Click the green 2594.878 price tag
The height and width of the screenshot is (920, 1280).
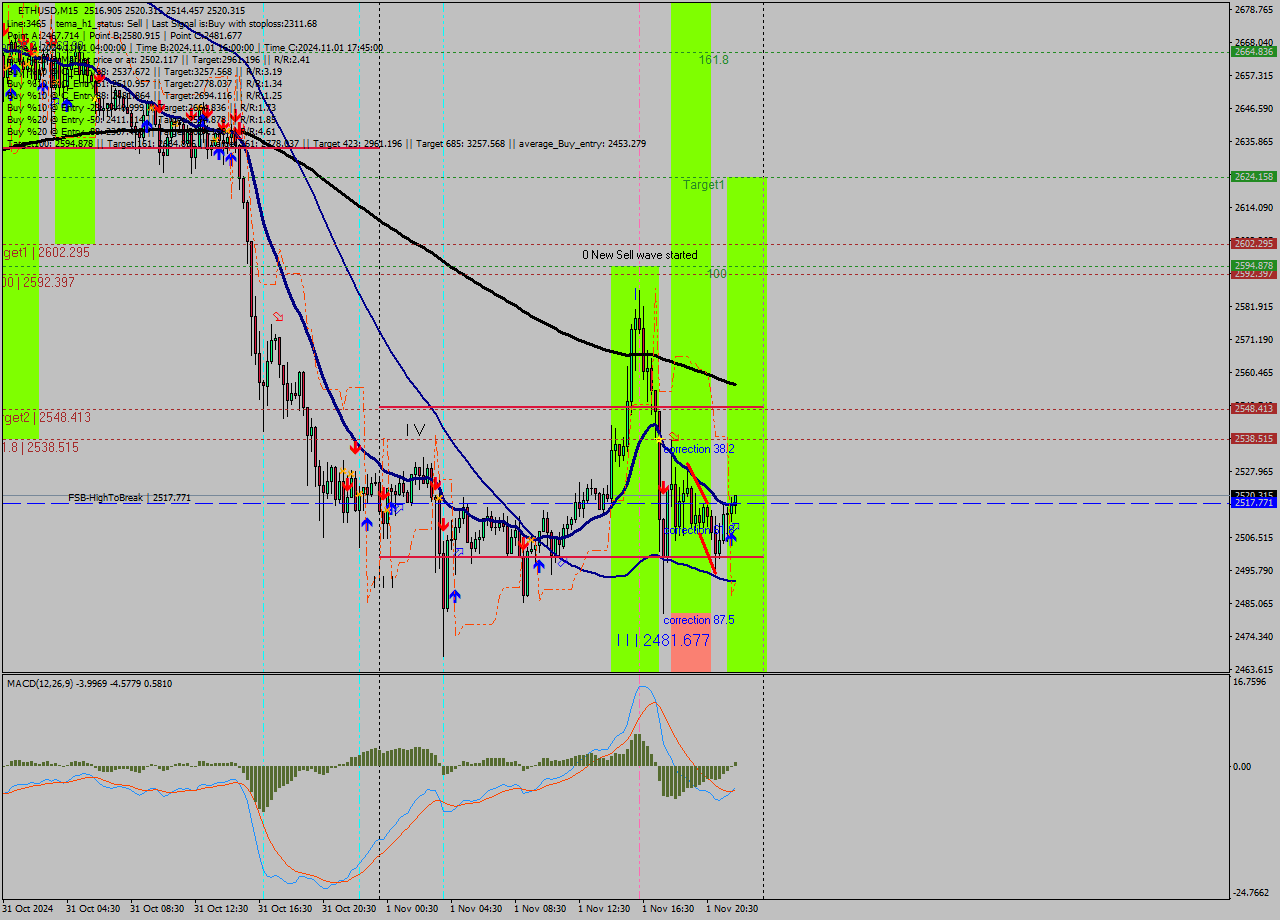(x=1252, y=265)
